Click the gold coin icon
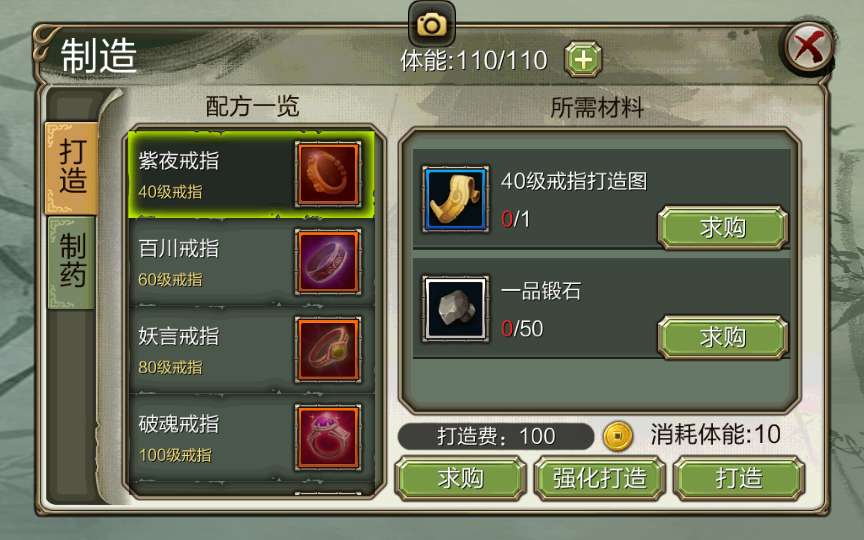Image resolution: width=864 pixels, height=540 pixels. 617,436
